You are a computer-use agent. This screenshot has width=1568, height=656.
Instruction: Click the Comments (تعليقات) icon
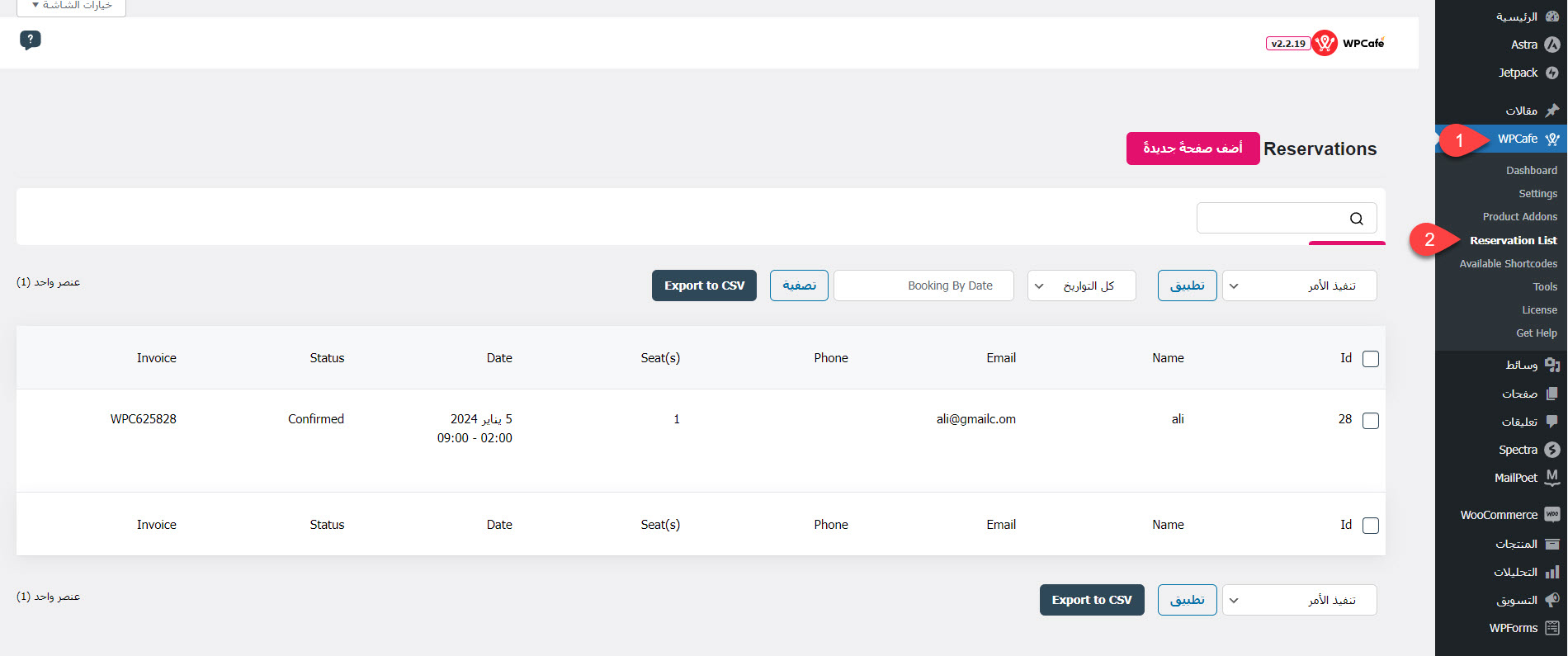1551,422
